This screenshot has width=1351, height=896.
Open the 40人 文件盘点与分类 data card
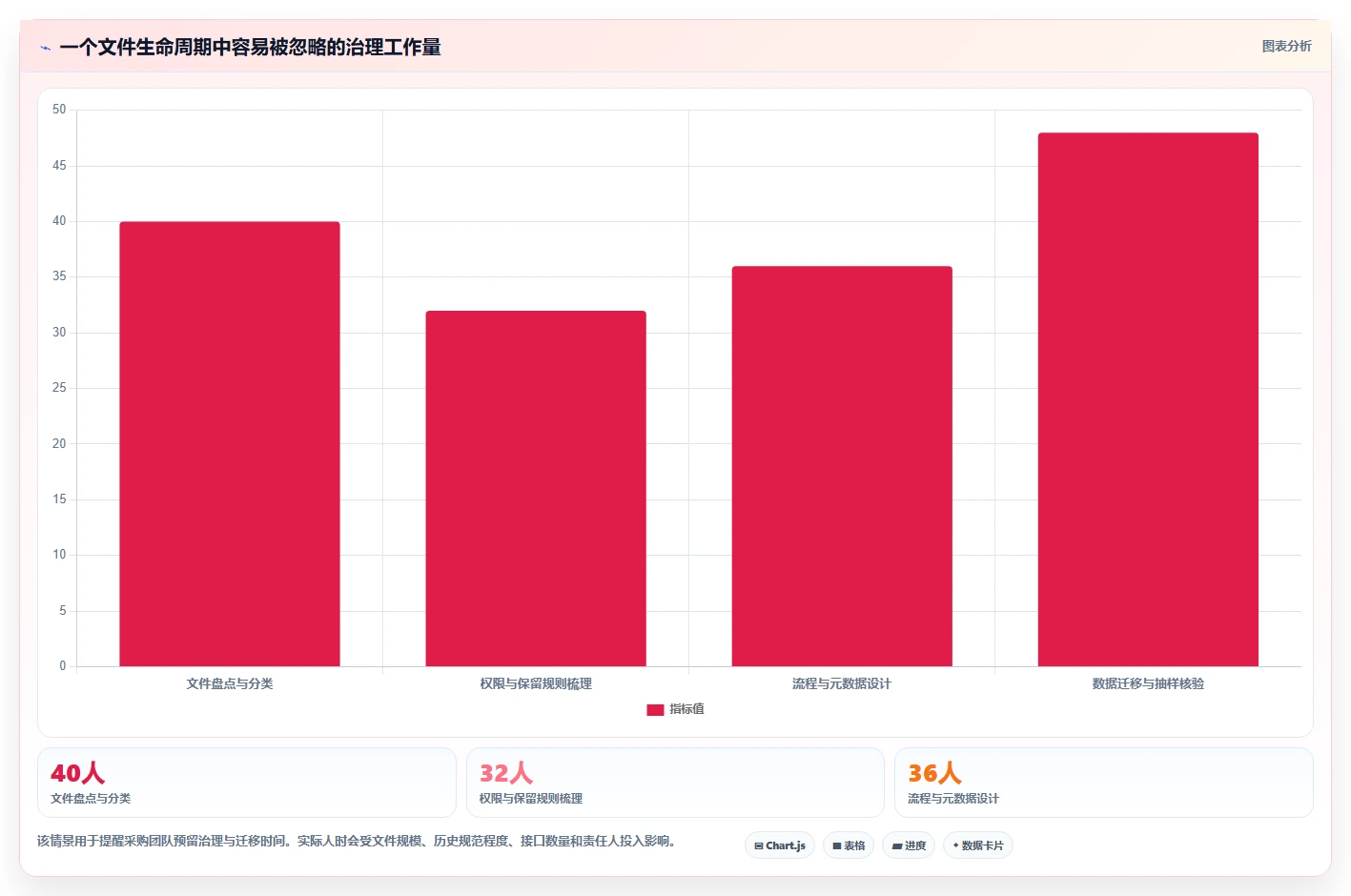(x=247, y=783)
